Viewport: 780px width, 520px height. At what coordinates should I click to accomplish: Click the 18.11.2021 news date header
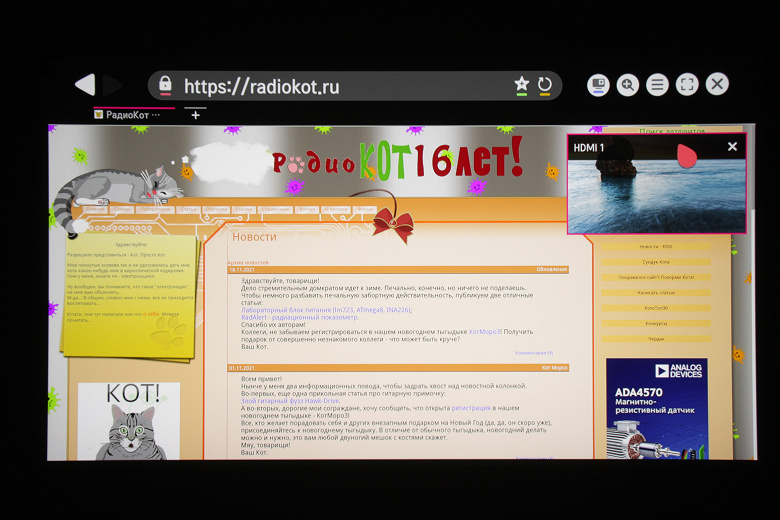pyautogui.click(x=242, y=270)
